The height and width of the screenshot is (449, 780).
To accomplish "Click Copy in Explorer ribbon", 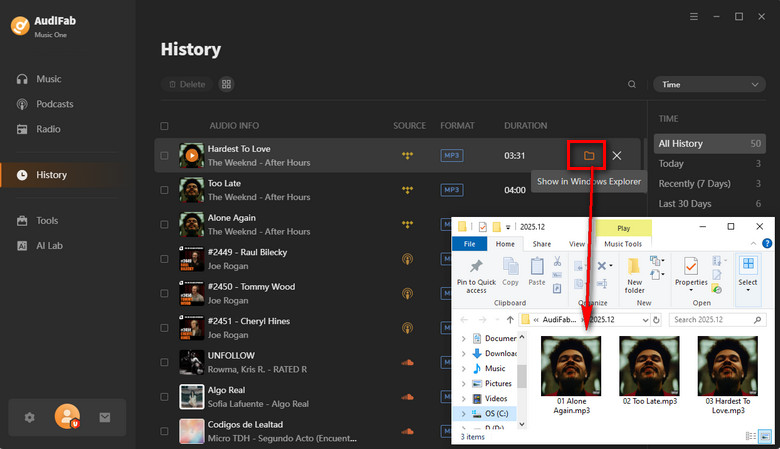I will (x=510, y=271).
